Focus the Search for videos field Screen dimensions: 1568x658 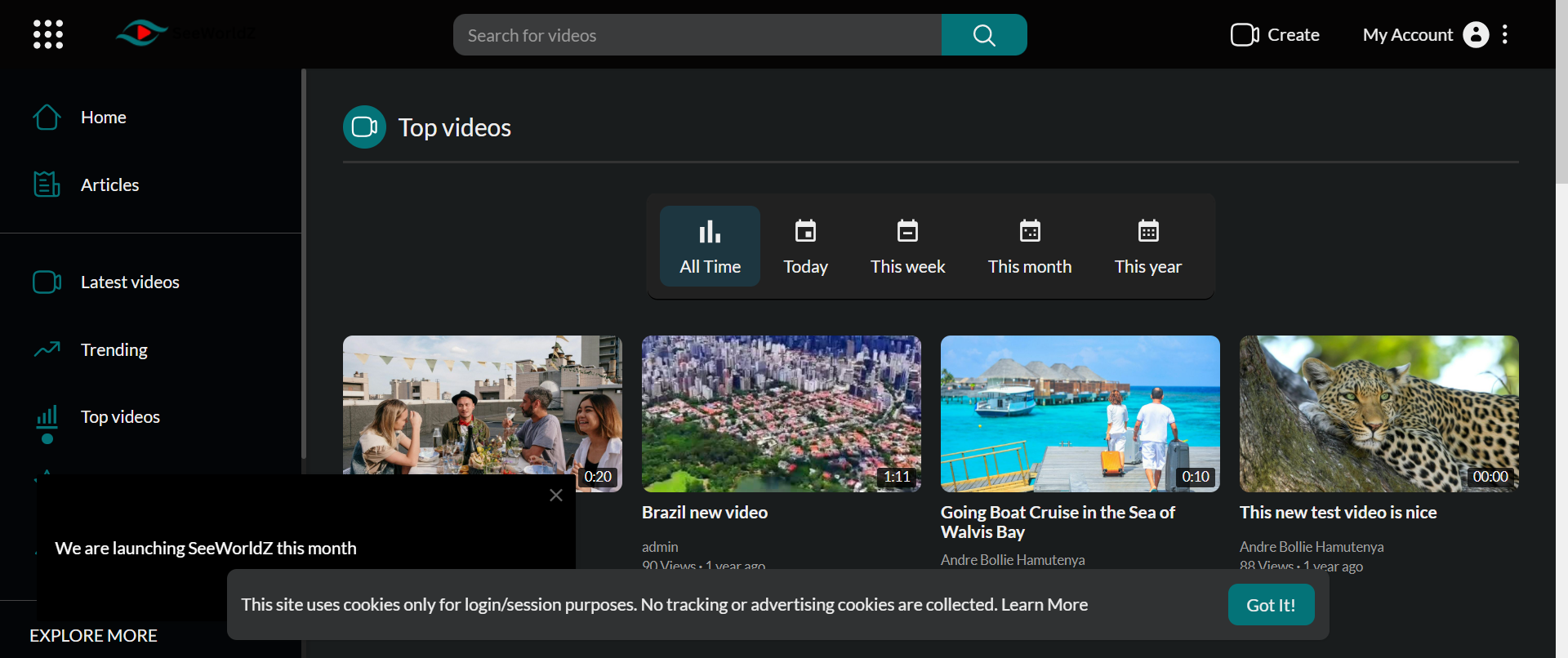click(697, 35)
